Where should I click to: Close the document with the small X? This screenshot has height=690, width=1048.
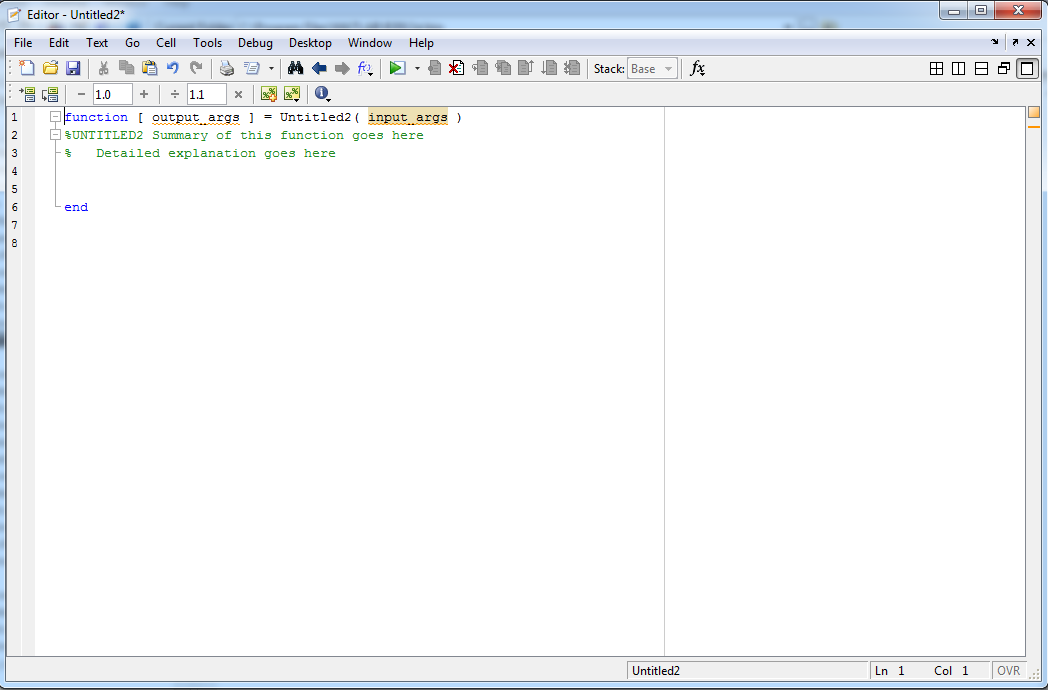coord(1031,42)
